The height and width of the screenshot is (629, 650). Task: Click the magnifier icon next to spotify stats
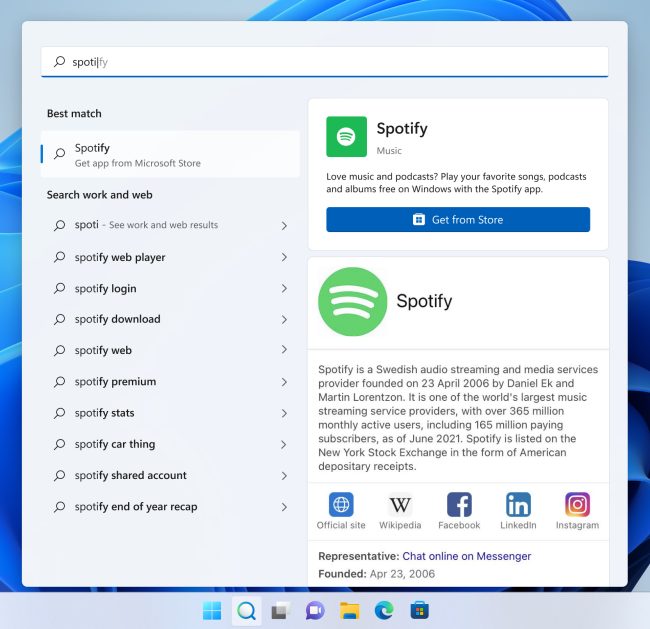point(59,413)
